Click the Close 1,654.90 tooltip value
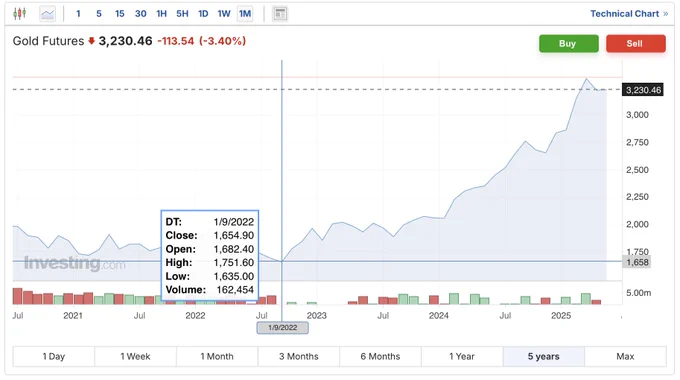Image resolution: width=680 pixels, height=380 pixels. (234, 236)
